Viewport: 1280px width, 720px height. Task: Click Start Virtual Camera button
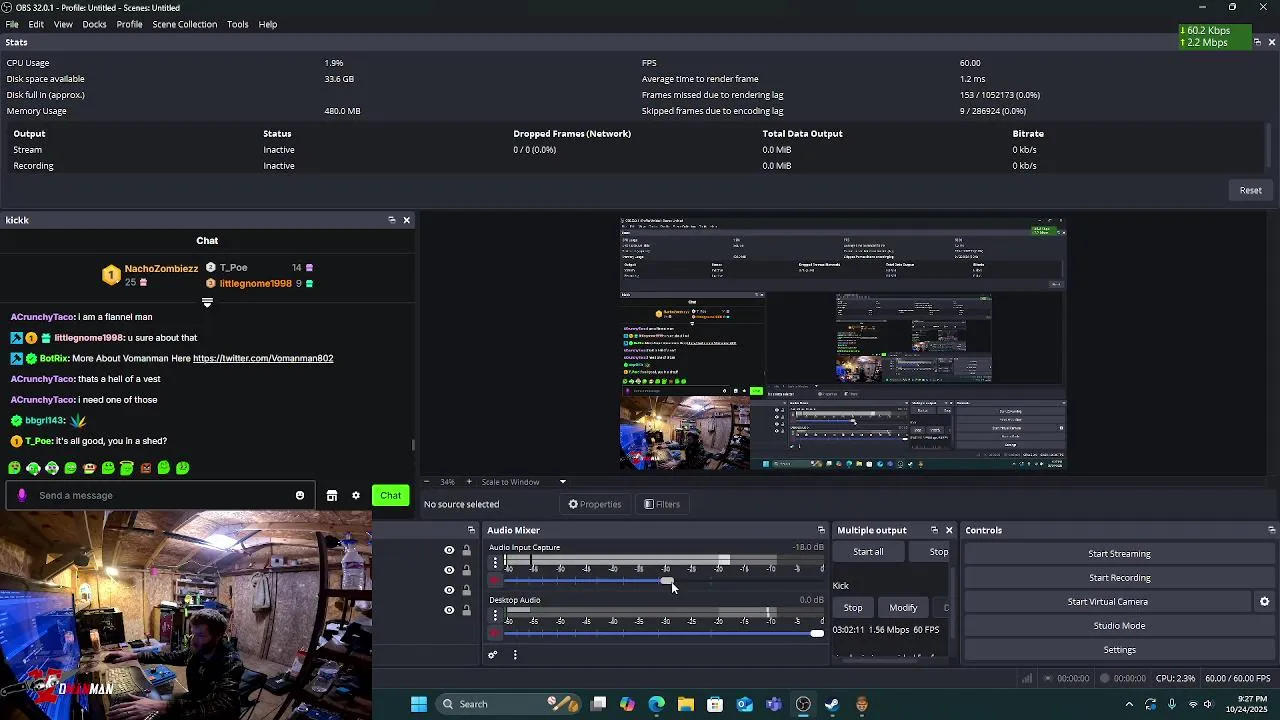pyautogui.click(x=1107, y=602)
